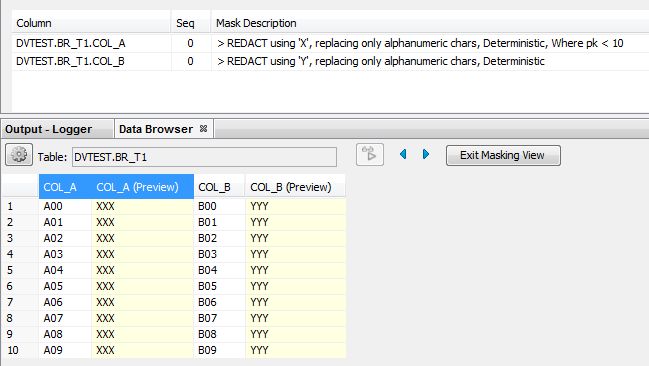Go to next page with right arrow
The width and height of the screenshot is (649, 366).
(x=425, y=154)
